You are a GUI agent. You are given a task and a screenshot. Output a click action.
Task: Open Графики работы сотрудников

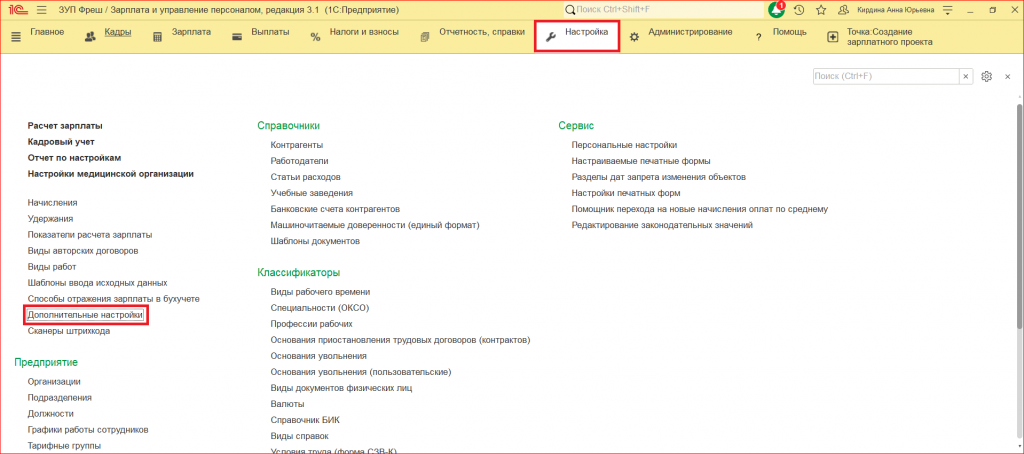[x=88, y=430]
